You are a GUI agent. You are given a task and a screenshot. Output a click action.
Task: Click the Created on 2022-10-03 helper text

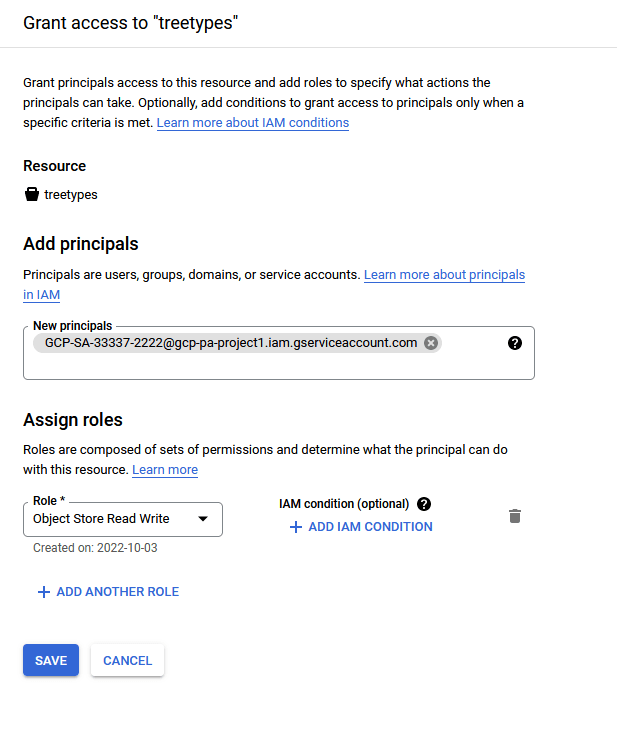95,548
